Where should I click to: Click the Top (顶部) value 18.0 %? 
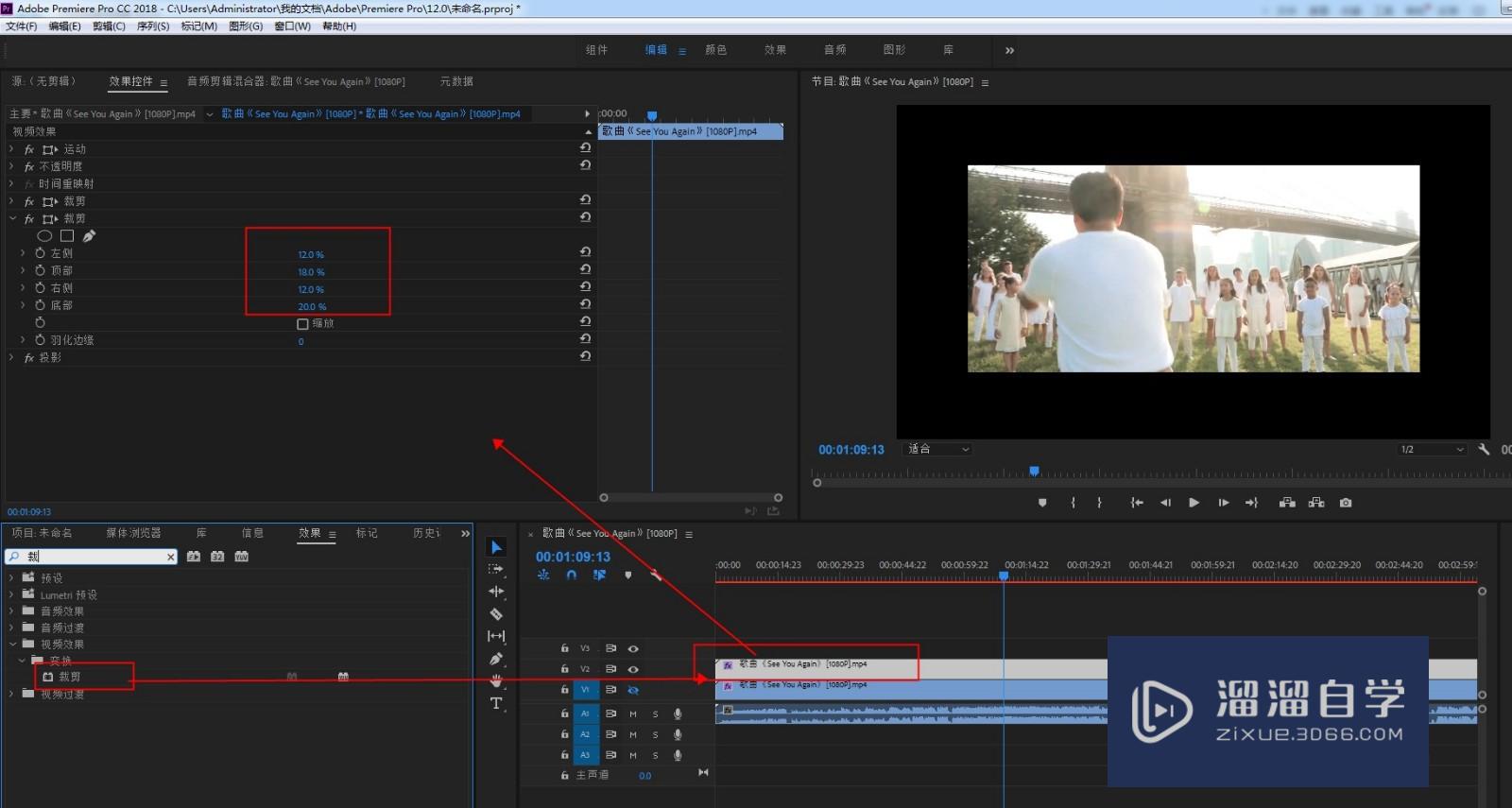[x=311, y=272]
